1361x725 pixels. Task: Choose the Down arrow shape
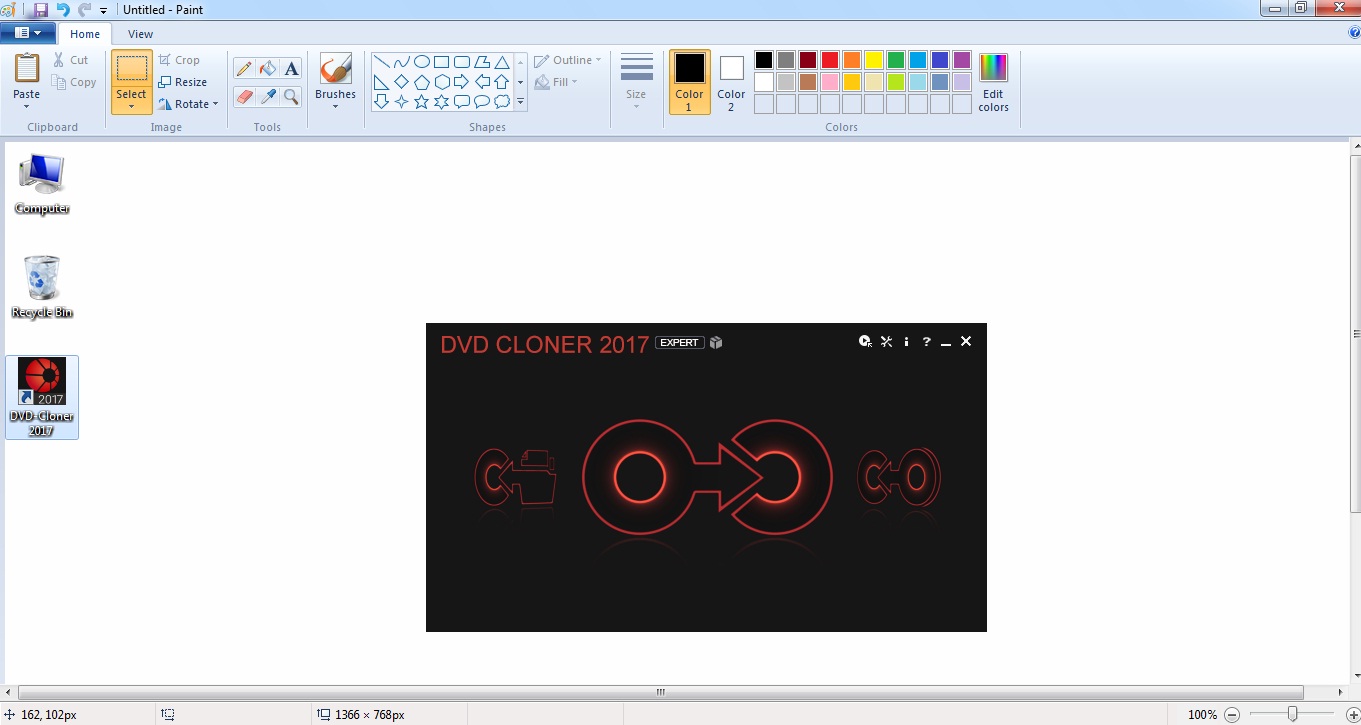pyautogui.click(x=382, y=102)
